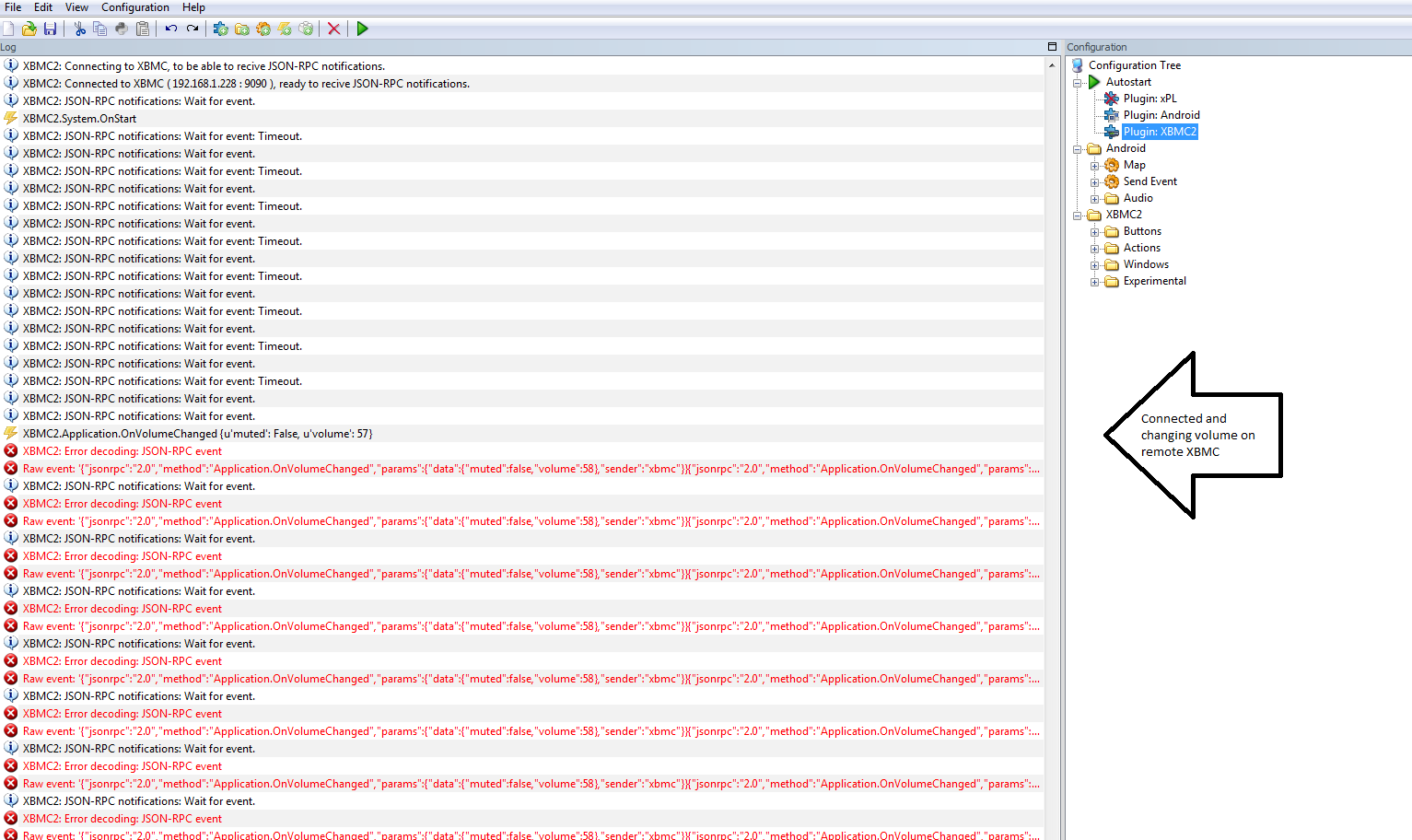Viewport: 1412px width, 840px height.
Task: Collapse the XBMC2 folder node
Action: [x=1077, y=215]
